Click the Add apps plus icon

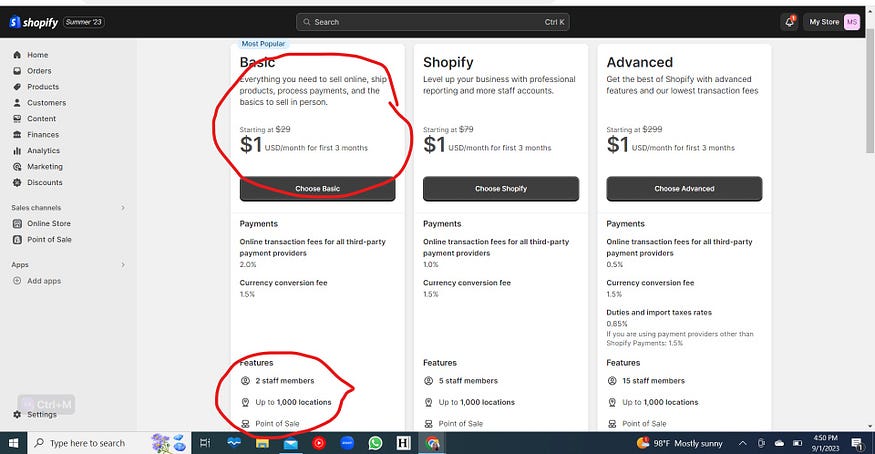click(x=17, y=281)
